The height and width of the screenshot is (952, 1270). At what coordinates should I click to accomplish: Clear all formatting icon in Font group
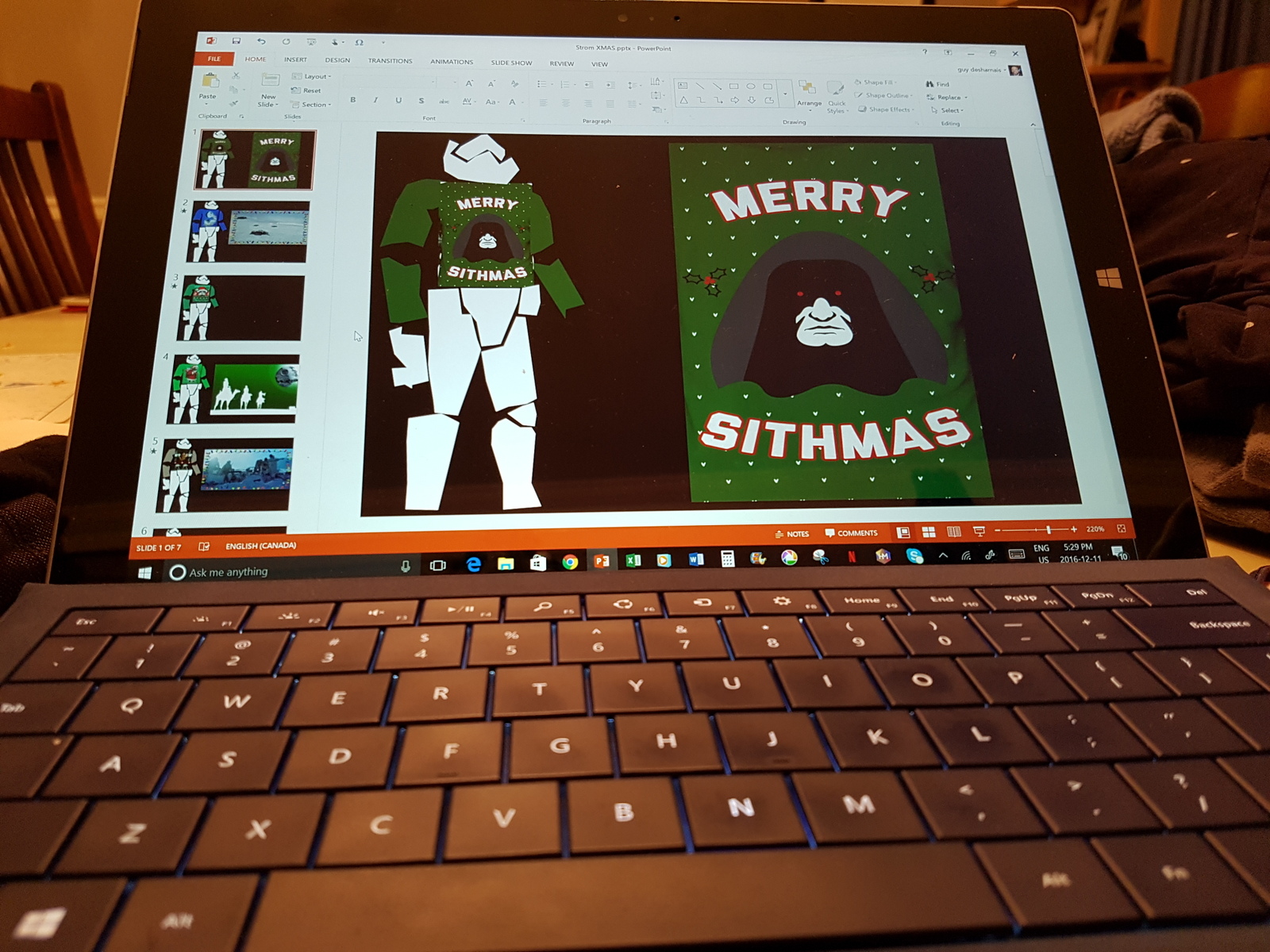click(x=514, y=84)
